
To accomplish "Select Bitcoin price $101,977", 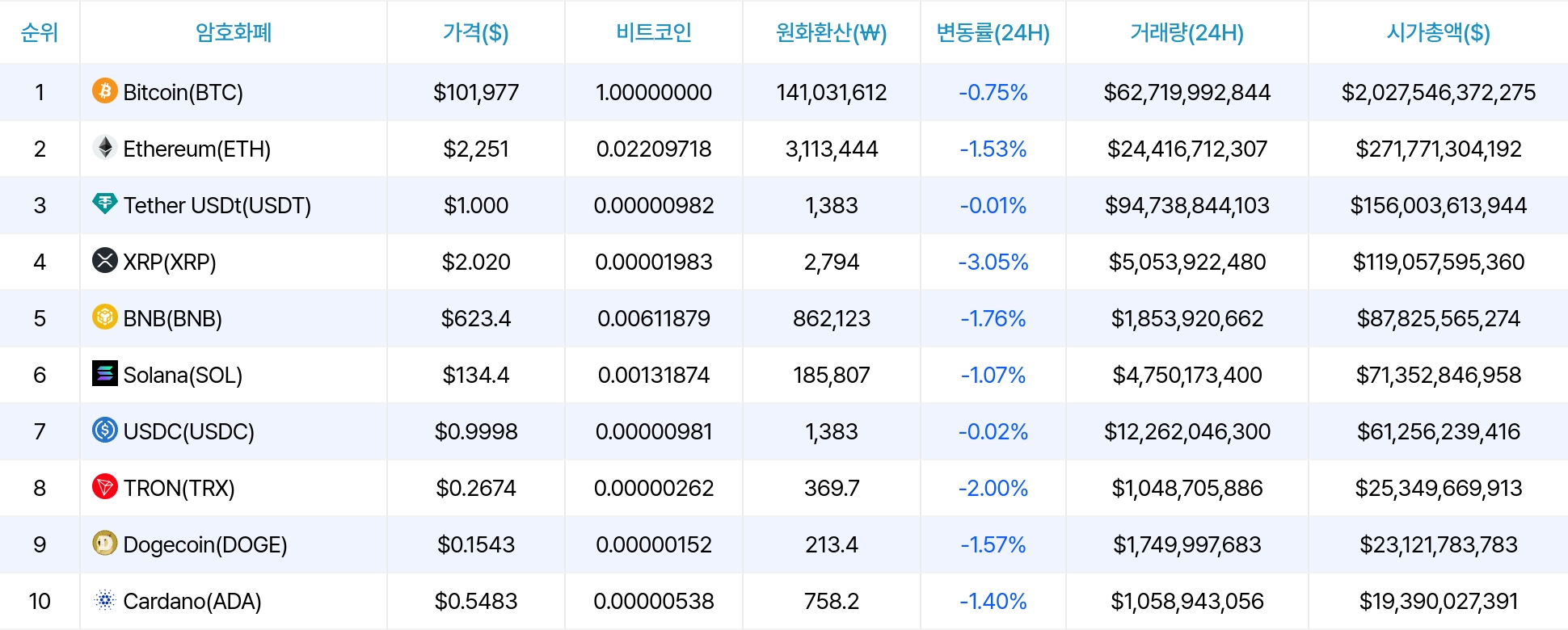I will [x=476, y=92].
